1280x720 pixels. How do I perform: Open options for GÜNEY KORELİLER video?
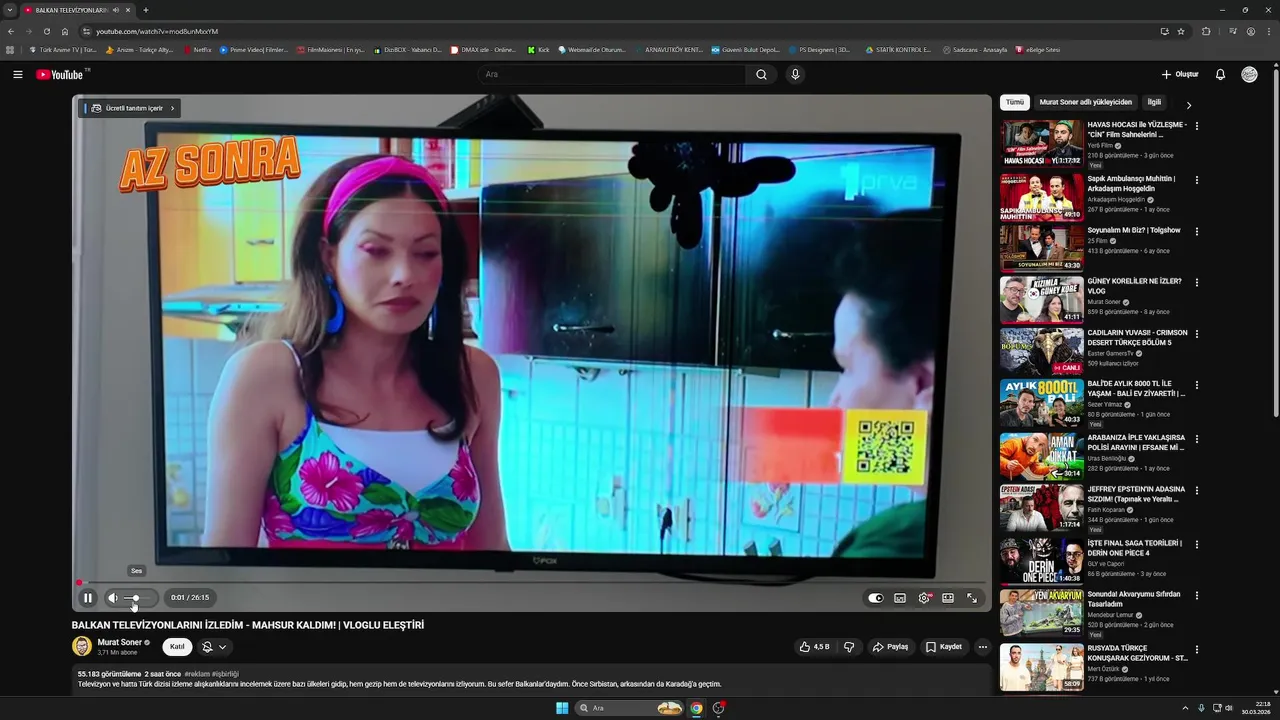[1196, 282]
